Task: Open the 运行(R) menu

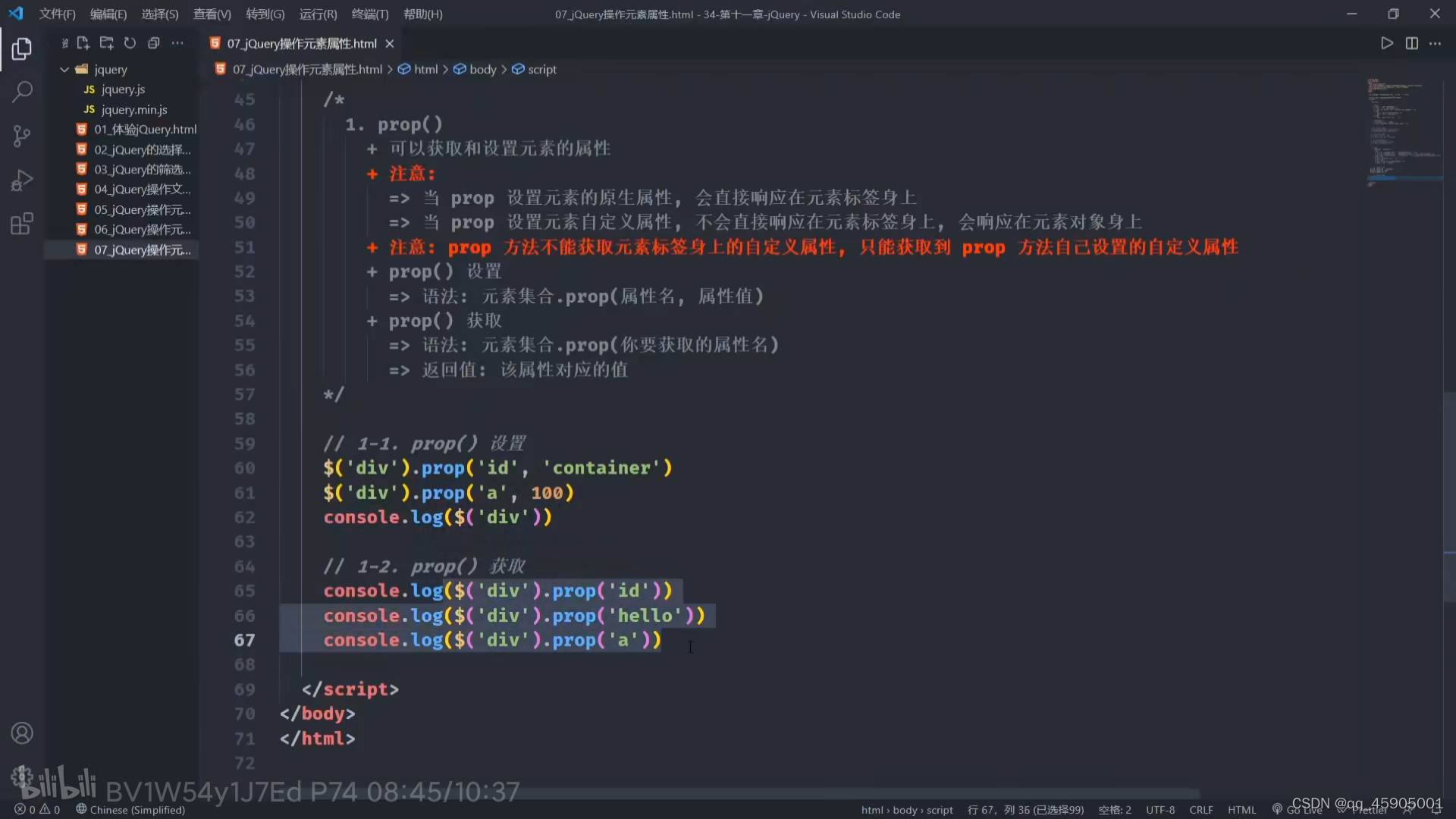Action: point(318,14)
